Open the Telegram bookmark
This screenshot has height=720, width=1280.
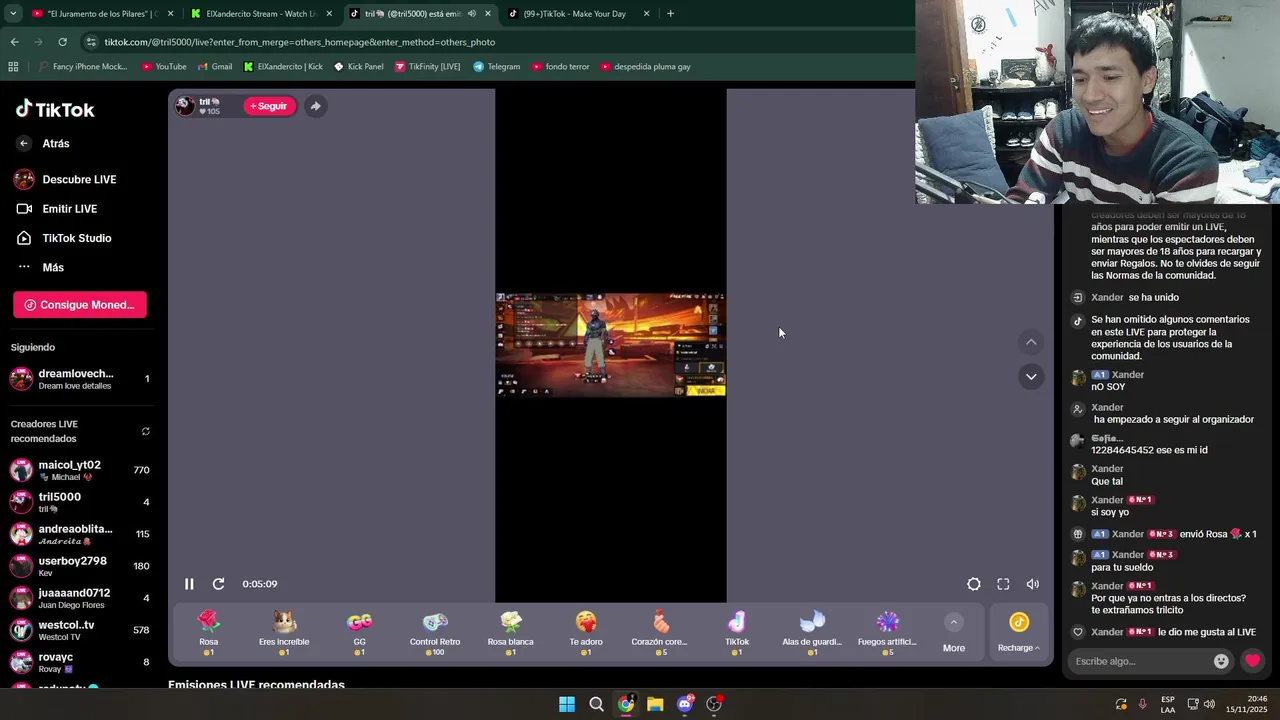[496, 67]
